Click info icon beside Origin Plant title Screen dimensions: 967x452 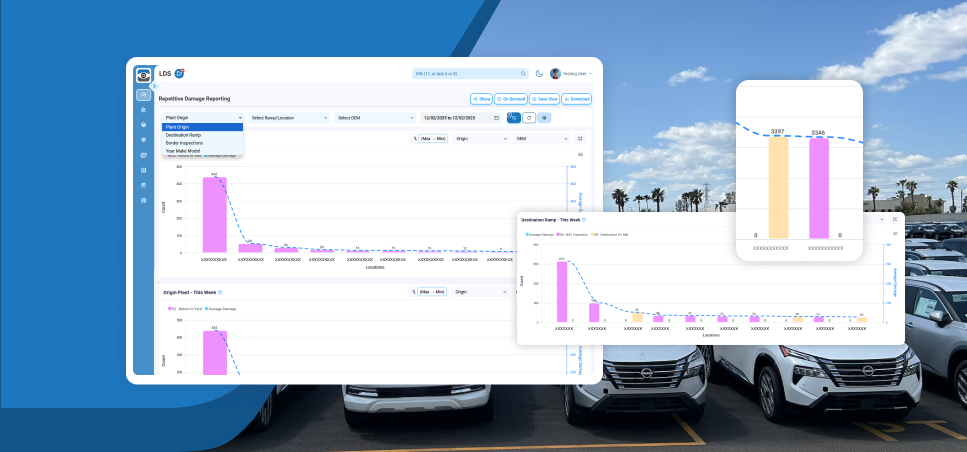(222, 293)
